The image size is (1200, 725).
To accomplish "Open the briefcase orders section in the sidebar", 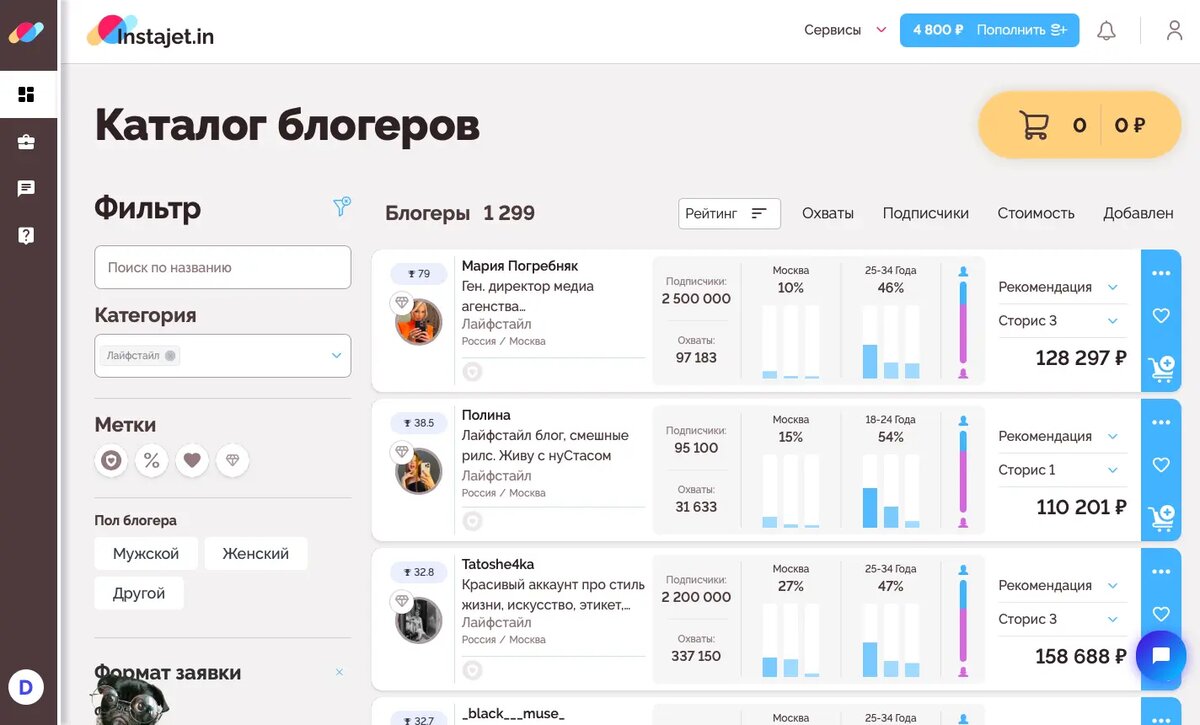I will 27,142.
